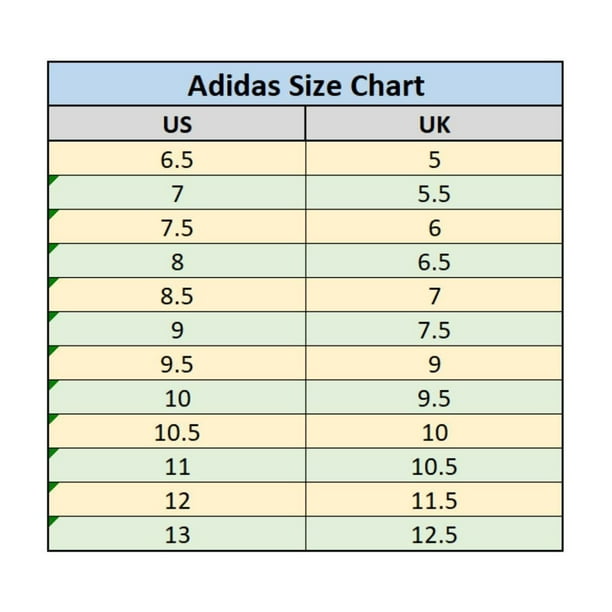This screenshot has width=612, height=612.
Task: Click the UK size 11.5 cell
Action: coord(434,500)
